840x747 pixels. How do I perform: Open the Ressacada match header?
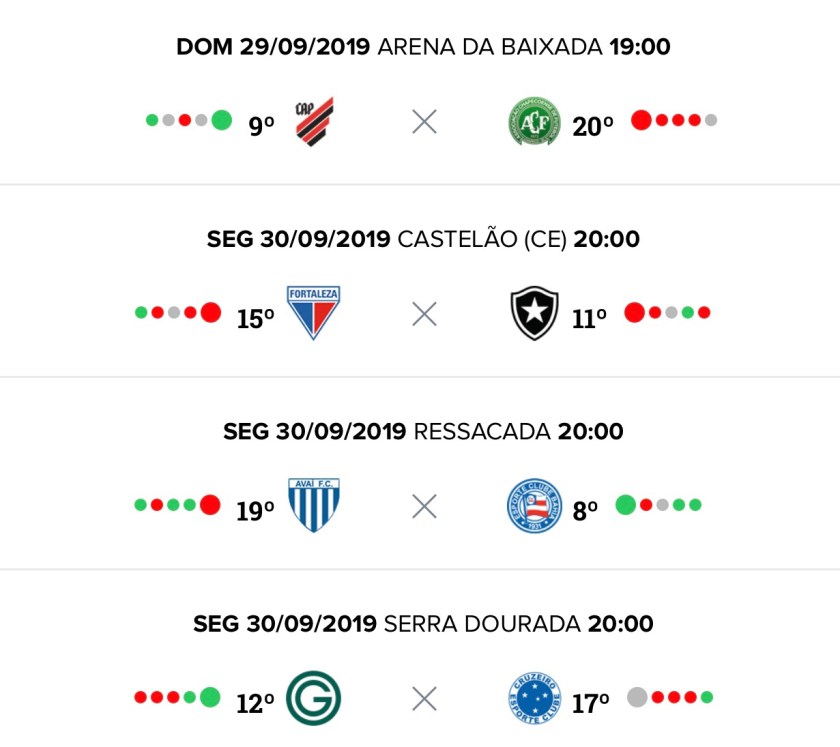click(x=423, y=432)
